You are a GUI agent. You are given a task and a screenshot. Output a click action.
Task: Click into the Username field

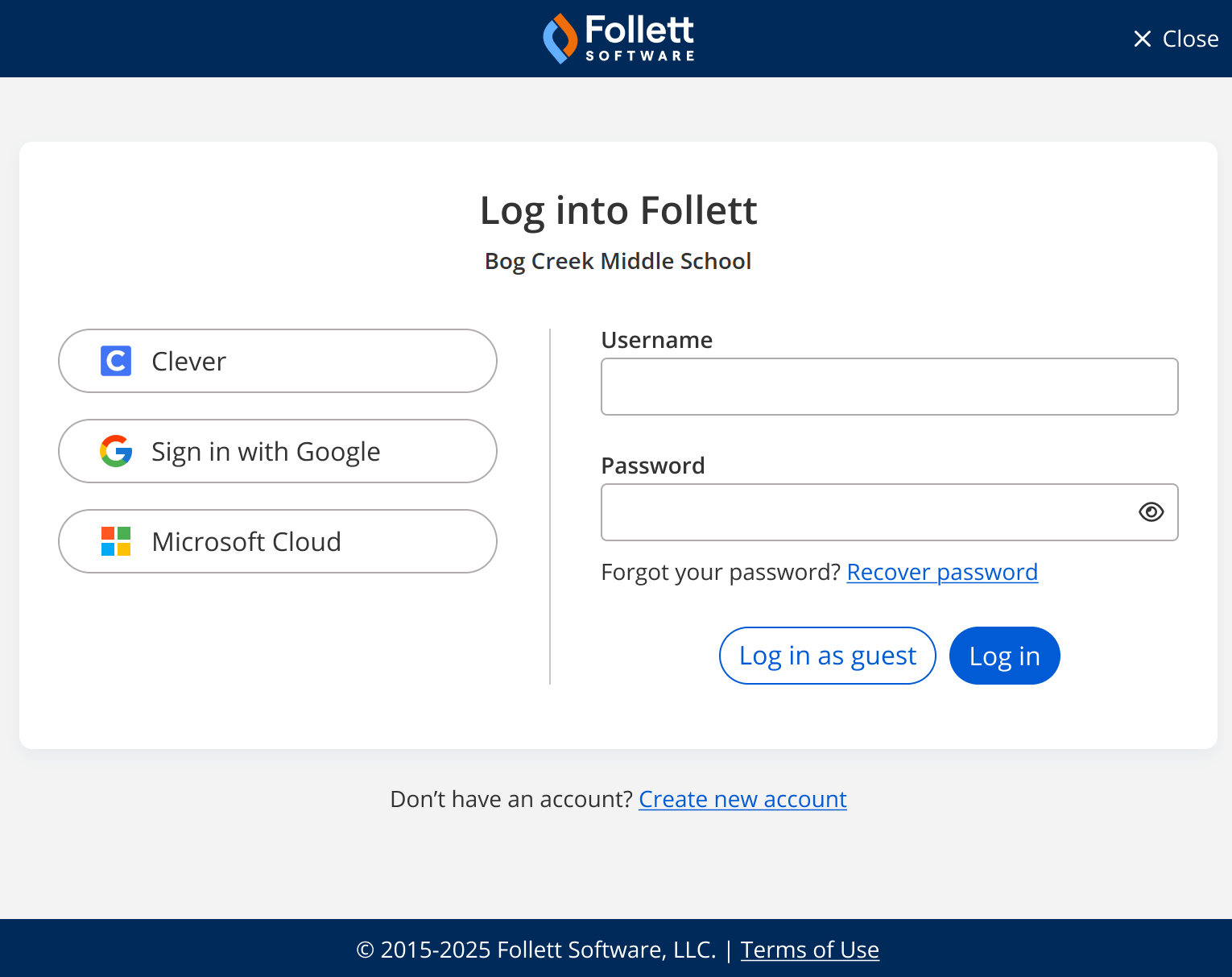point(889,387)
